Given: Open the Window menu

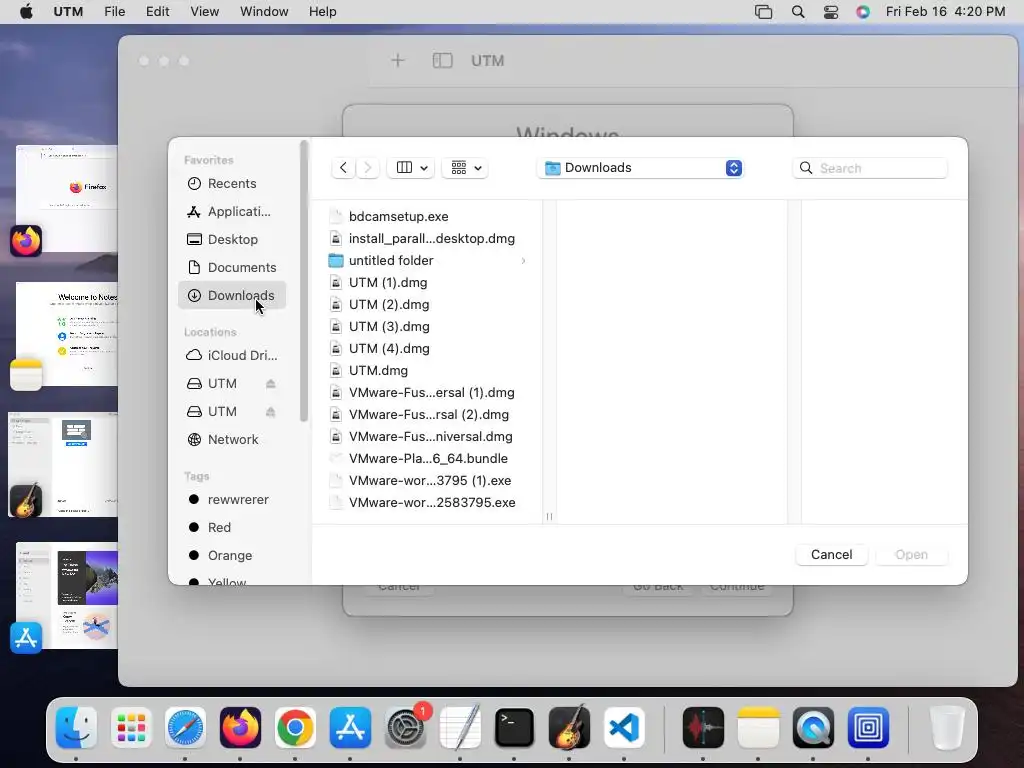Looking at the screenshot, I should point(264,12).
